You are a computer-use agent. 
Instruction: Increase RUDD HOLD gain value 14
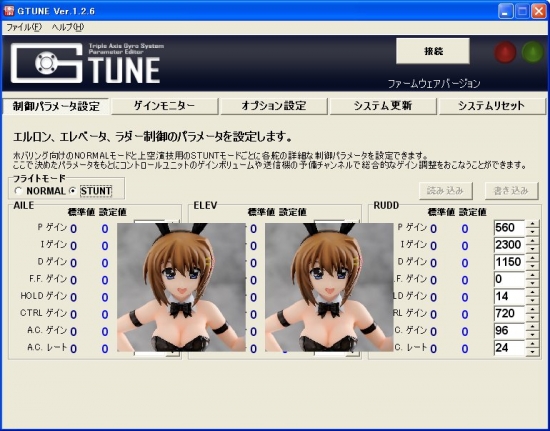point(532,292)
